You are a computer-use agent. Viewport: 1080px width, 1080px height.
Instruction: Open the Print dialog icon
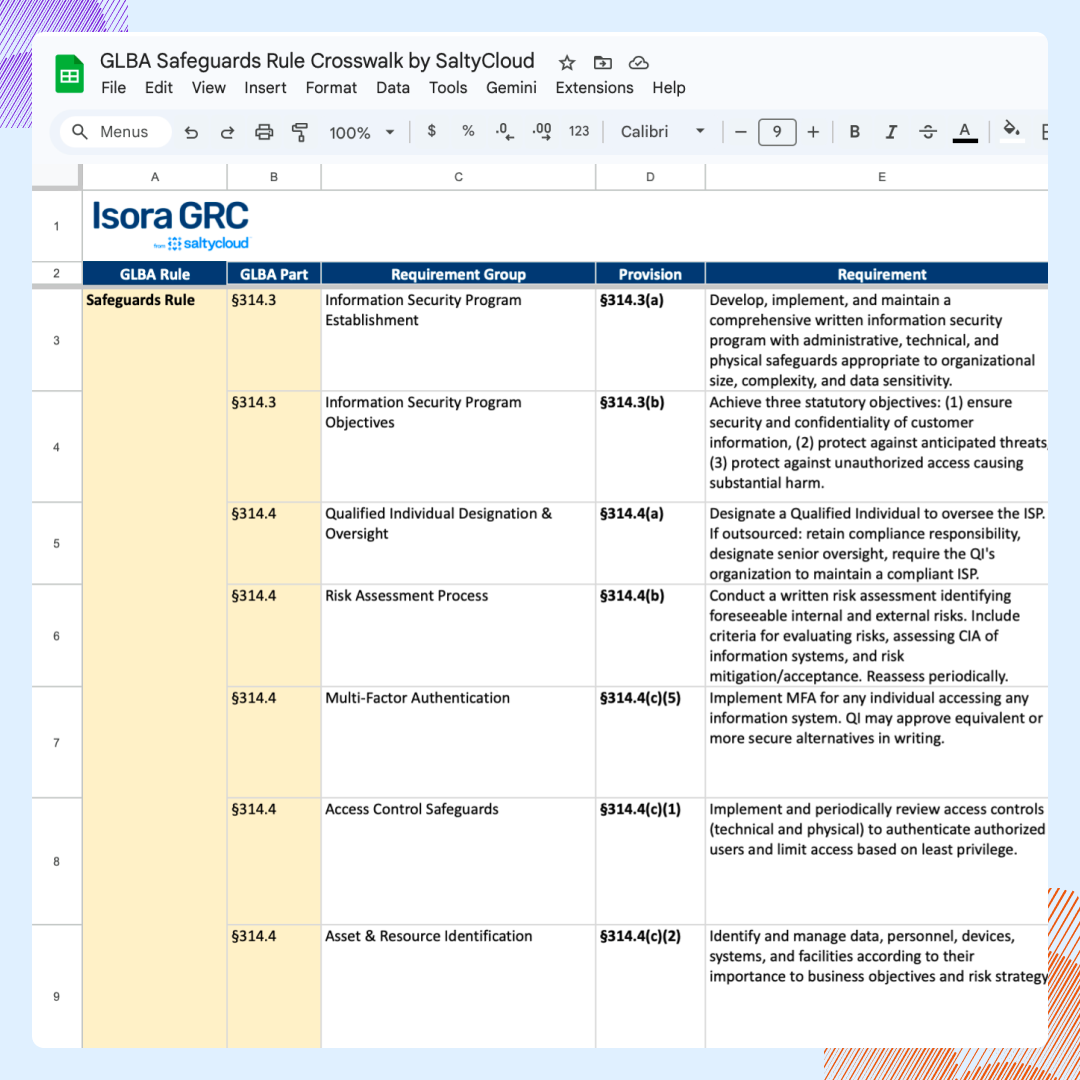pyautogui.click(x=263, y=131)
